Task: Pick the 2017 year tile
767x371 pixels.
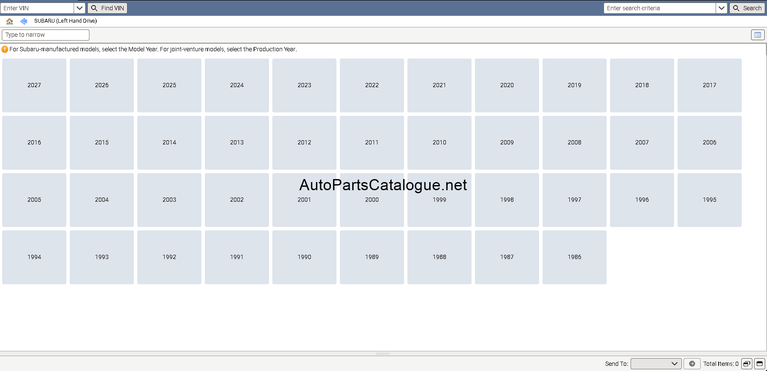Action: (709, 85)
